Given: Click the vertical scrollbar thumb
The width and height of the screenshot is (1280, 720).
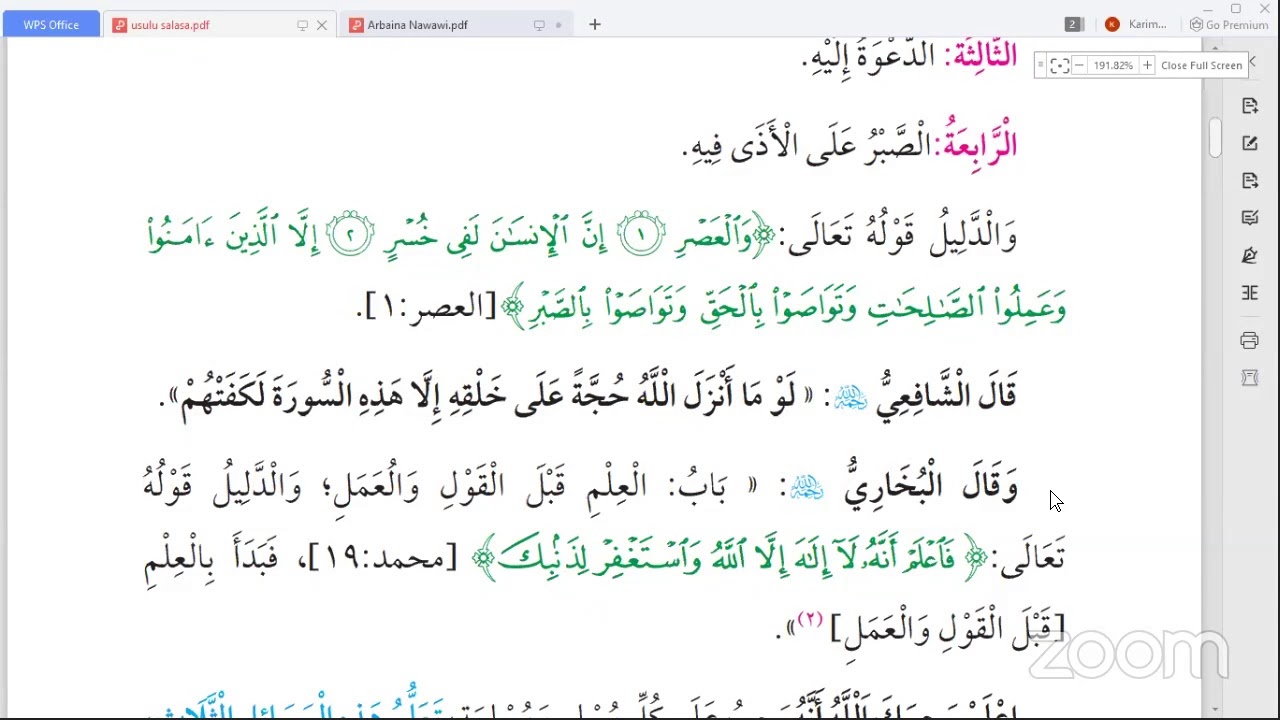Looking at the screenshot, I should pos(1215,138).
